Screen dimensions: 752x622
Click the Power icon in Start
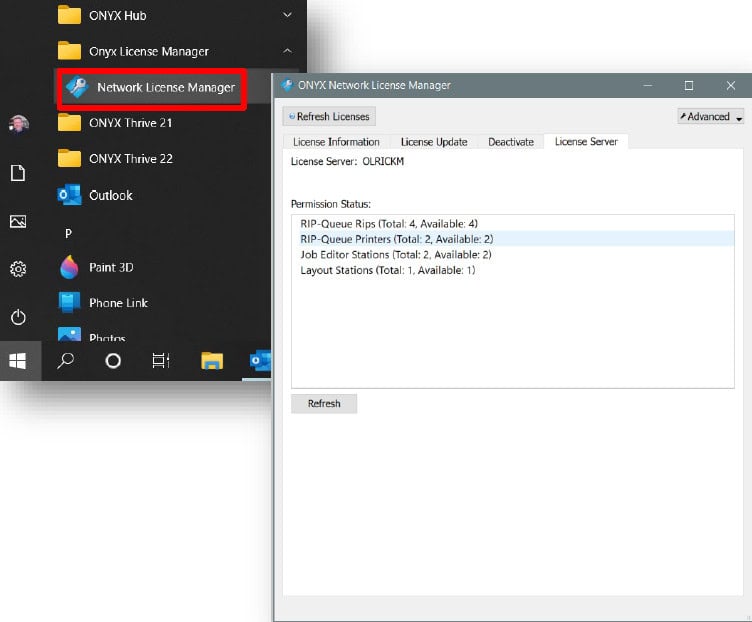[x=18, y=317]
